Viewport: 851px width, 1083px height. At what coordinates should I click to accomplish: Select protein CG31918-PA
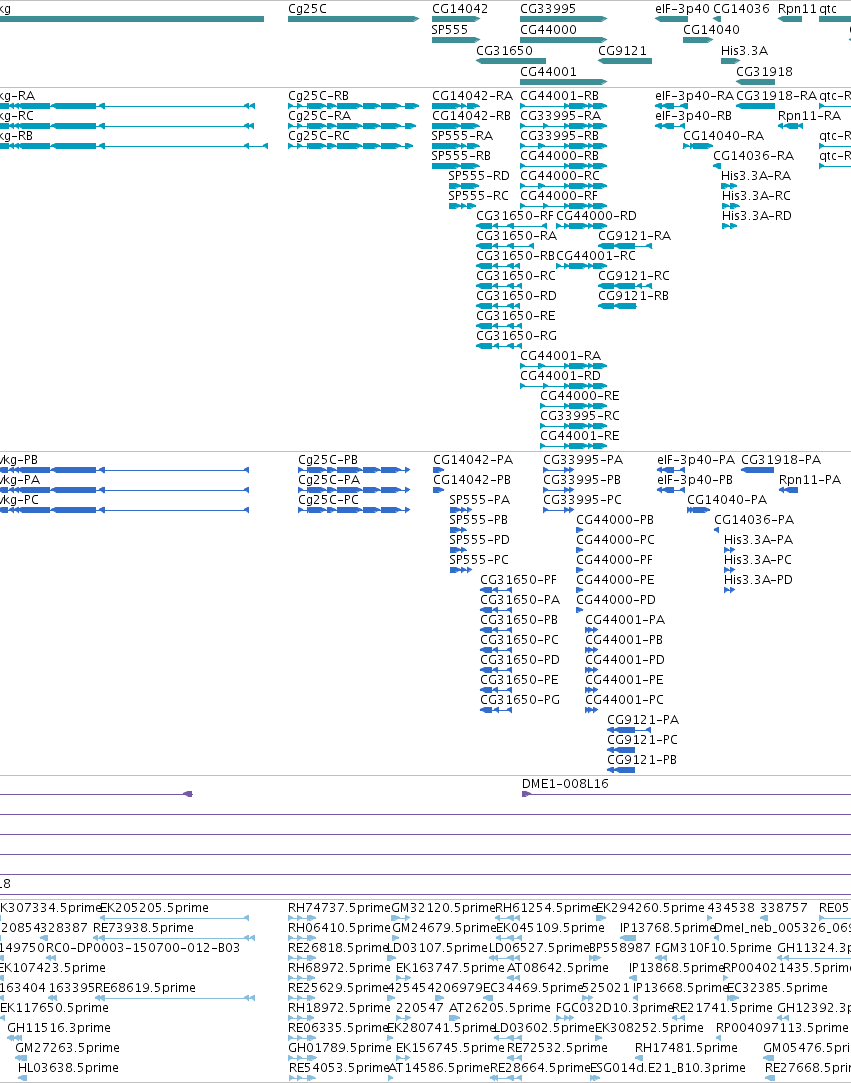click(x=757, y=470)
